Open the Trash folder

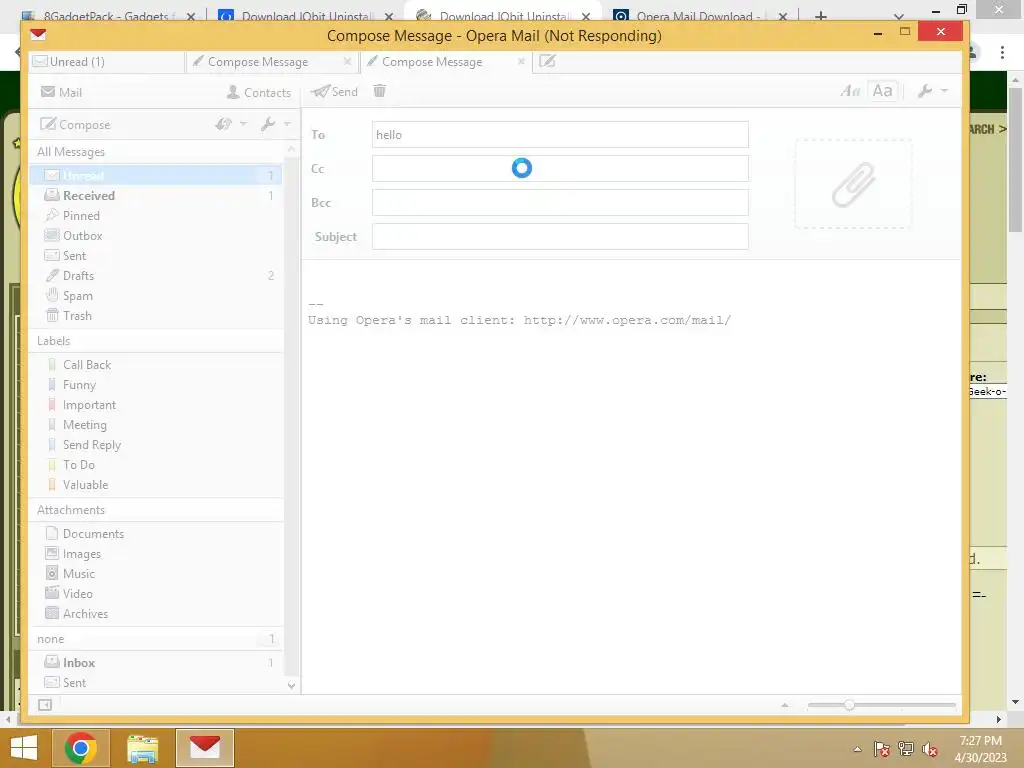(156, 315)
